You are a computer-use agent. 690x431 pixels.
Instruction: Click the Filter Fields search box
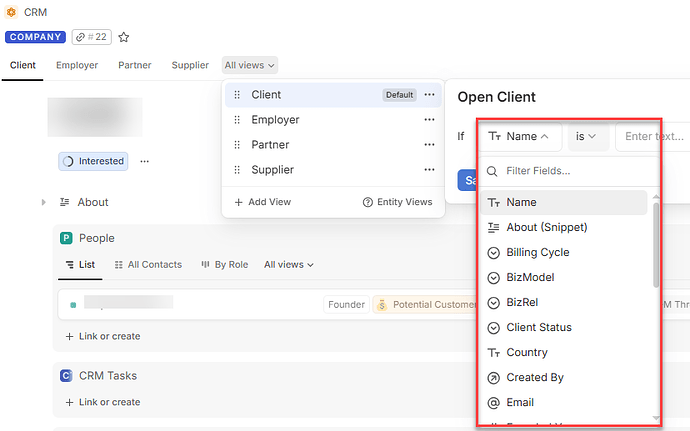pos(570,171)
